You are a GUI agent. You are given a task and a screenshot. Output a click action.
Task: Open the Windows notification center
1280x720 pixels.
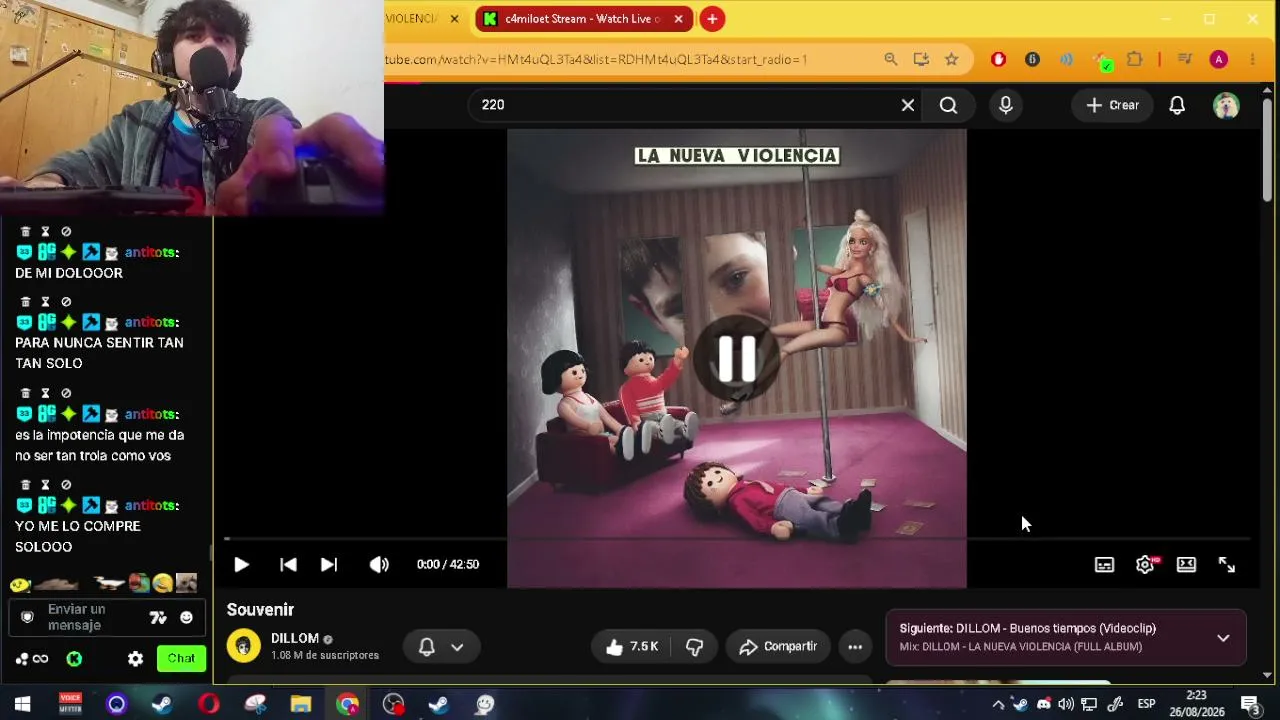[1250, 704]
